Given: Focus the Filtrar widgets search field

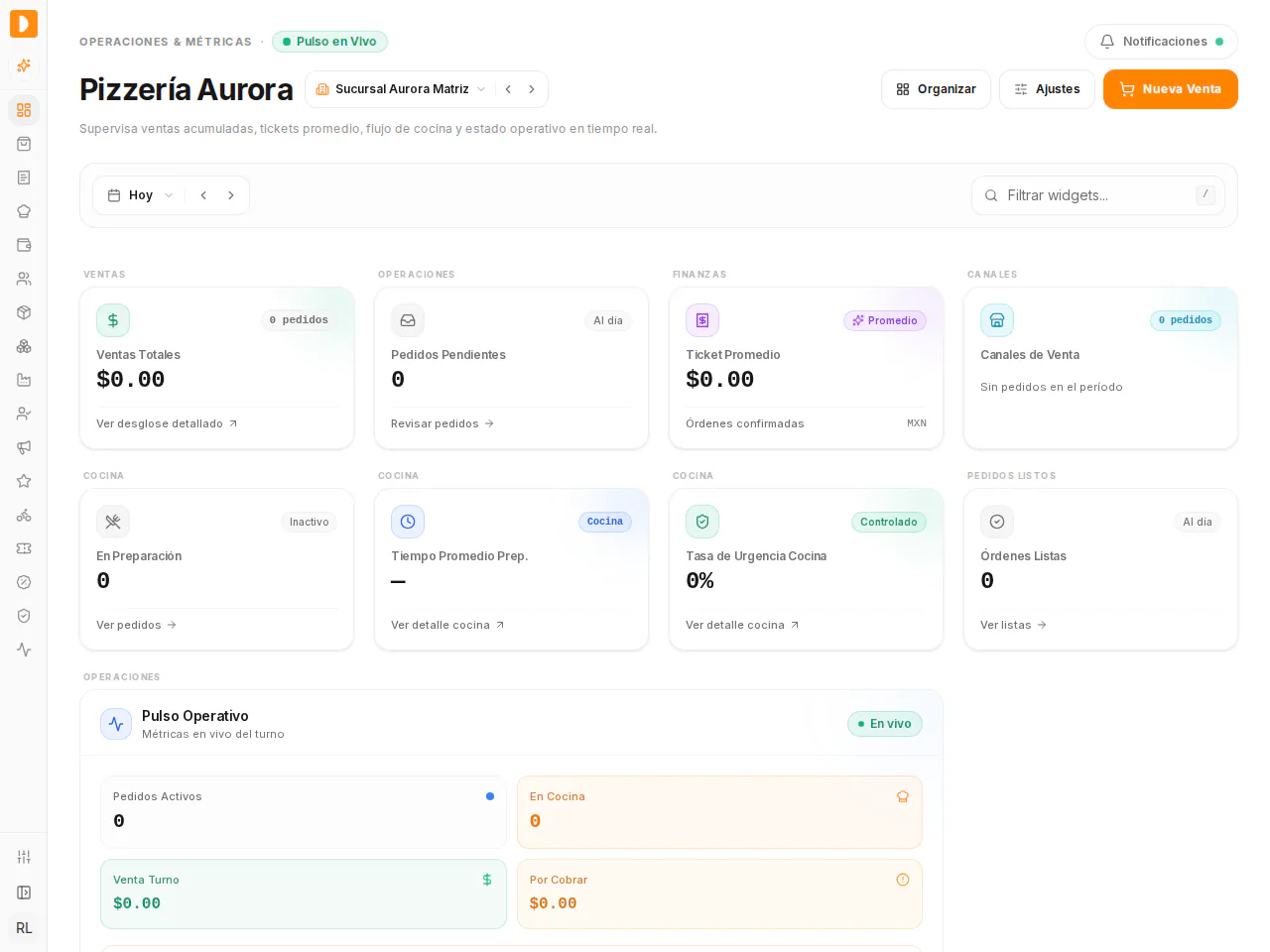Looking at the screenshot, I should tap(1098, 195).
